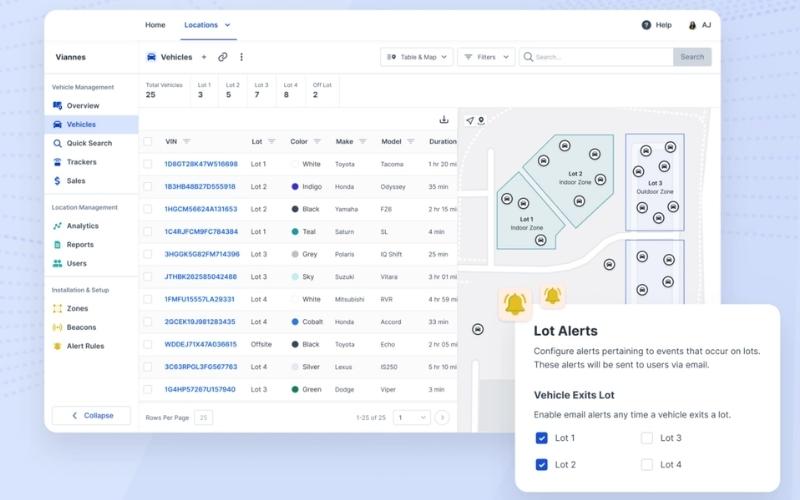Open VIN link 1C4RJFCM9FC784384
The image size is (800, 500).
coord(201,232)
